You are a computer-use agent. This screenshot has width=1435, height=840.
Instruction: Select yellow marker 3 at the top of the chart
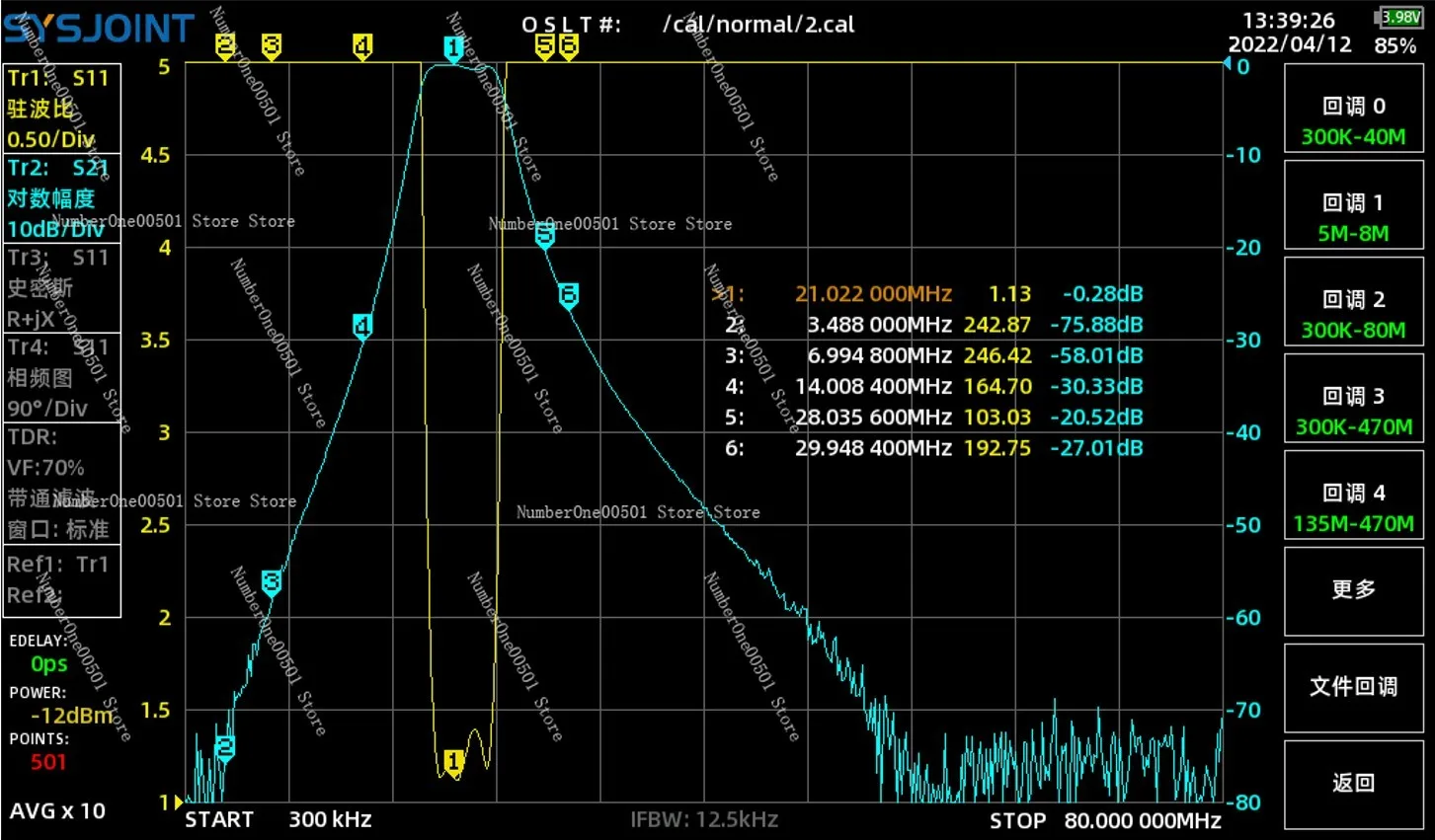coord(271,45)
